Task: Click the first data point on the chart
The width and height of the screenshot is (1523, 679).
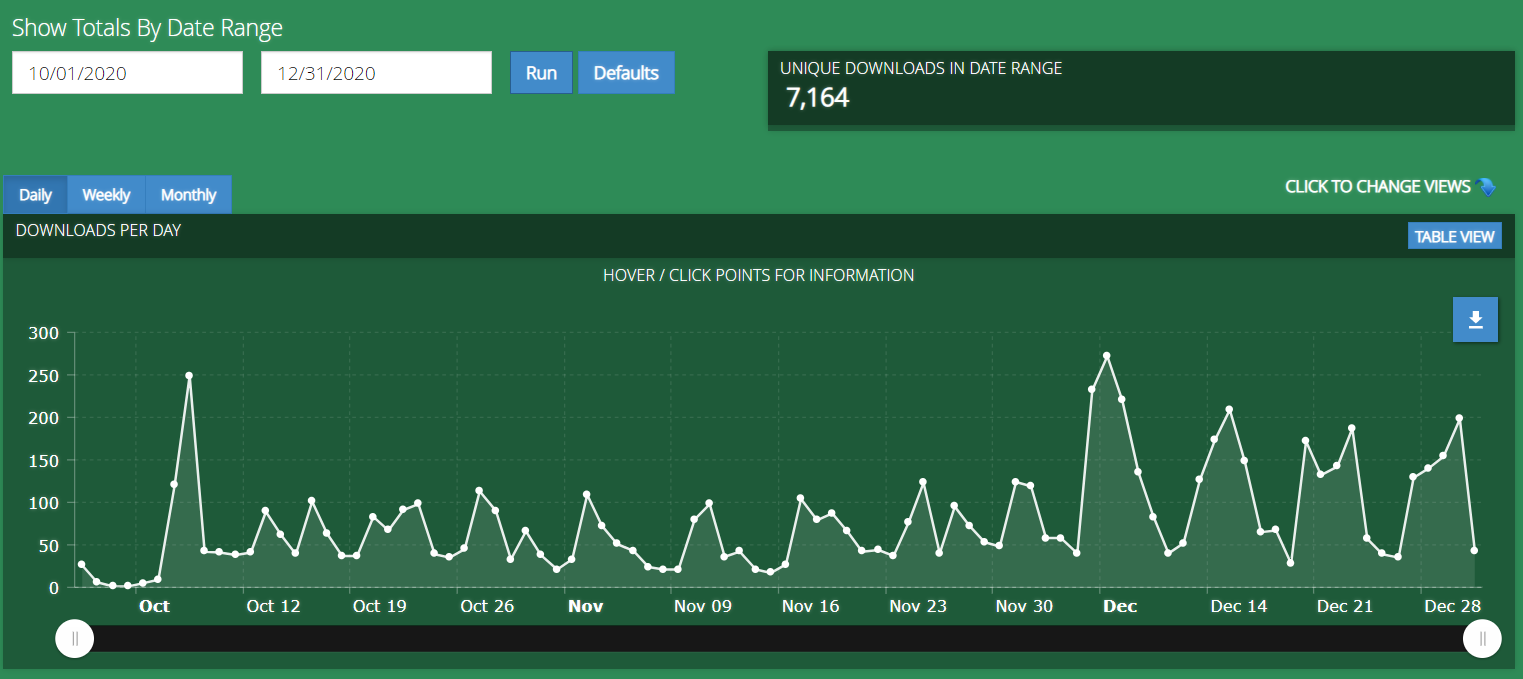Action: 82,565
